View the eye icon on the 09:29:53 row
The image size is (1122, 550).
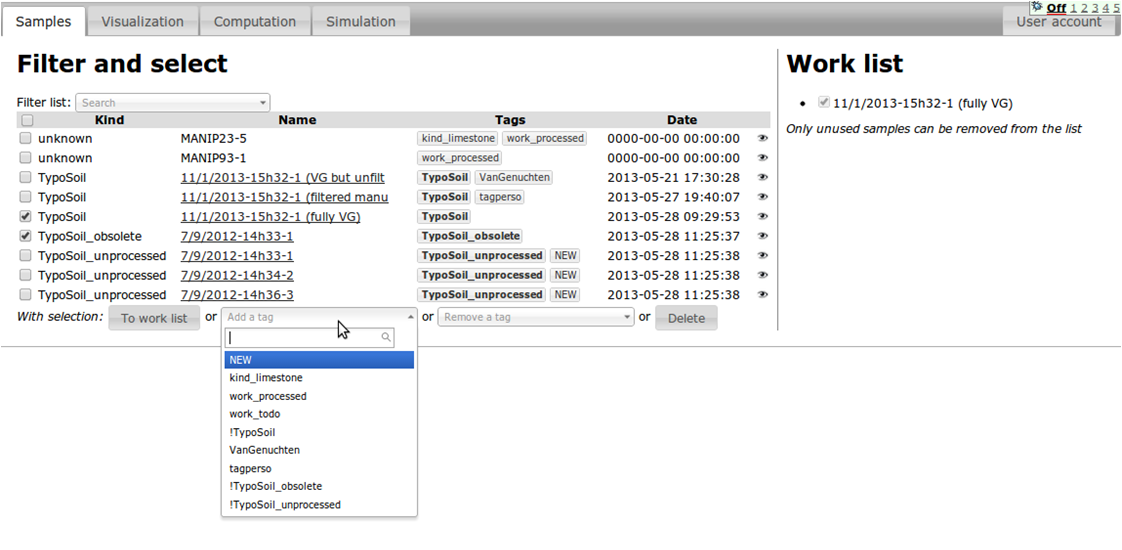click(762, 217)
